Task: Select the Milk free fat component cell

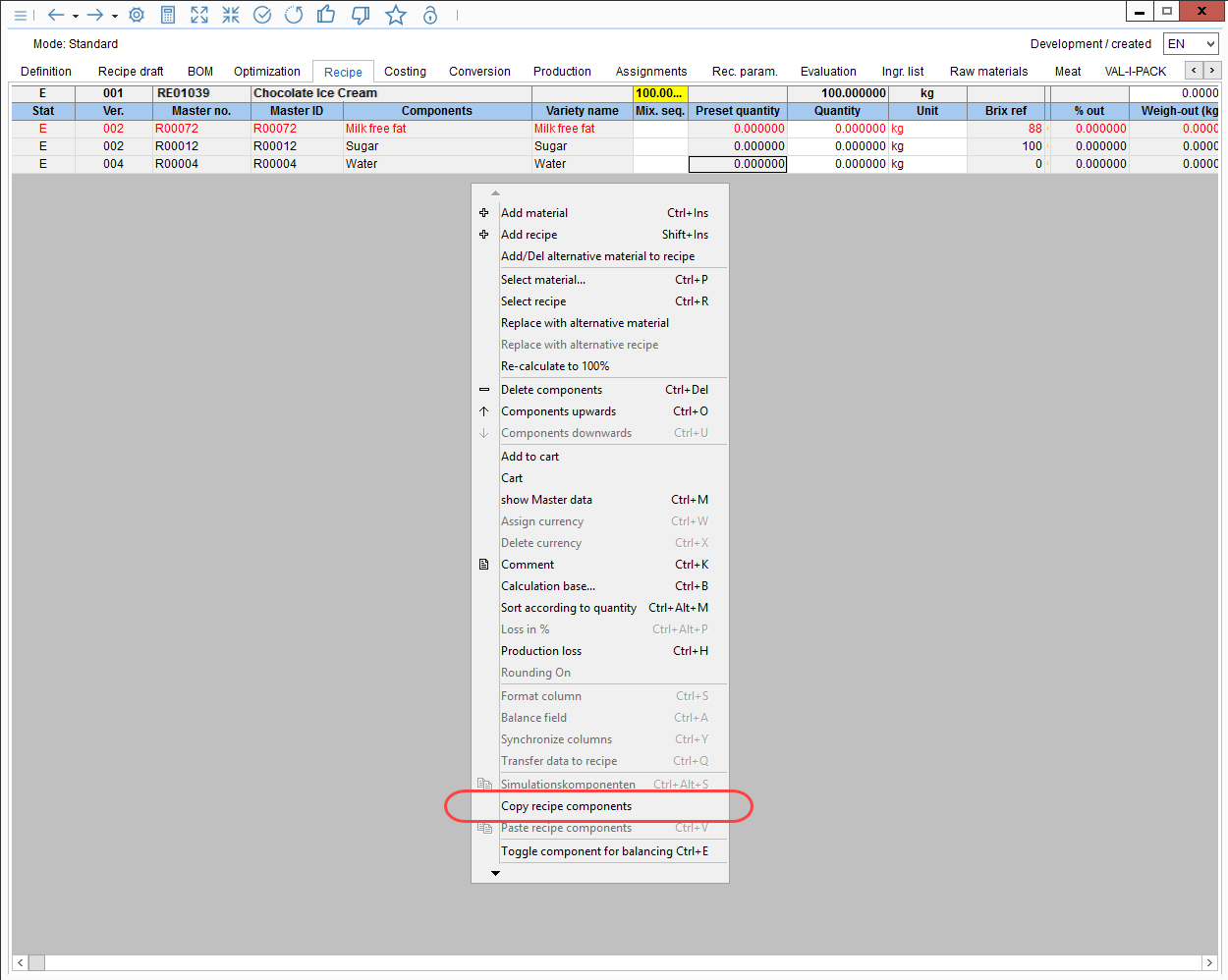Action: pos(437,129)
